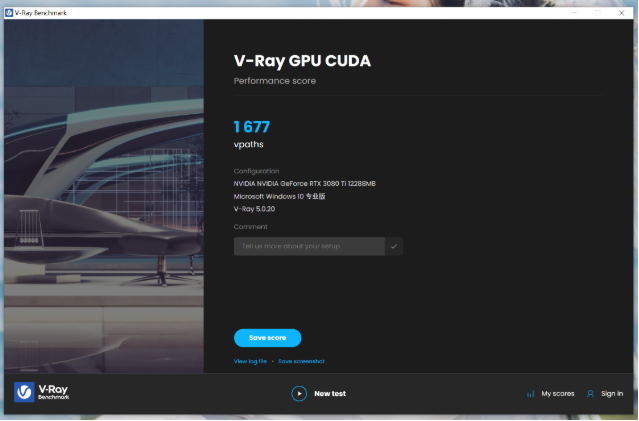
Task: Maximize the V-Ray Benchmark window
Action: tap(598, 12)
